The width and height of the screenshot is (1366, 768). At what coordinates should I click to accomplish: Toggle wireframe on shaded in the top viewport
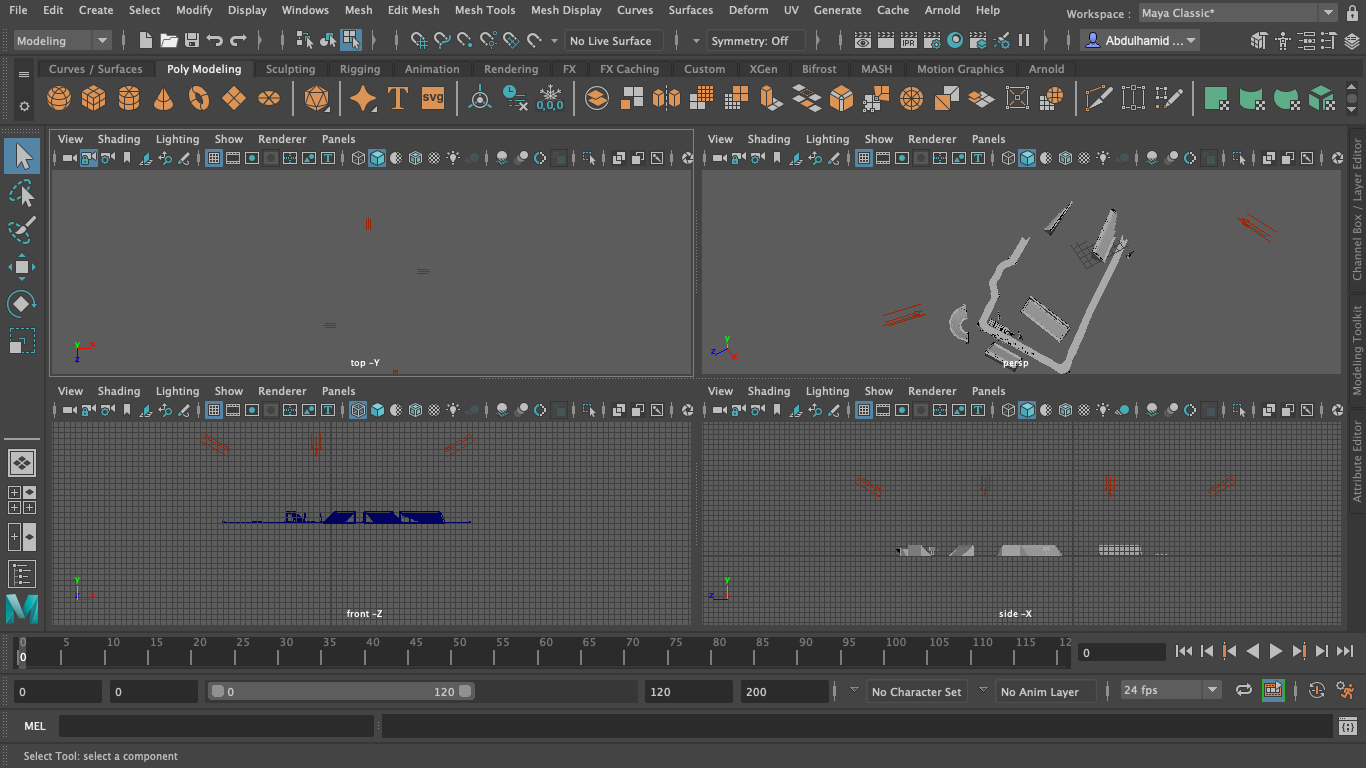click(416, 157)
